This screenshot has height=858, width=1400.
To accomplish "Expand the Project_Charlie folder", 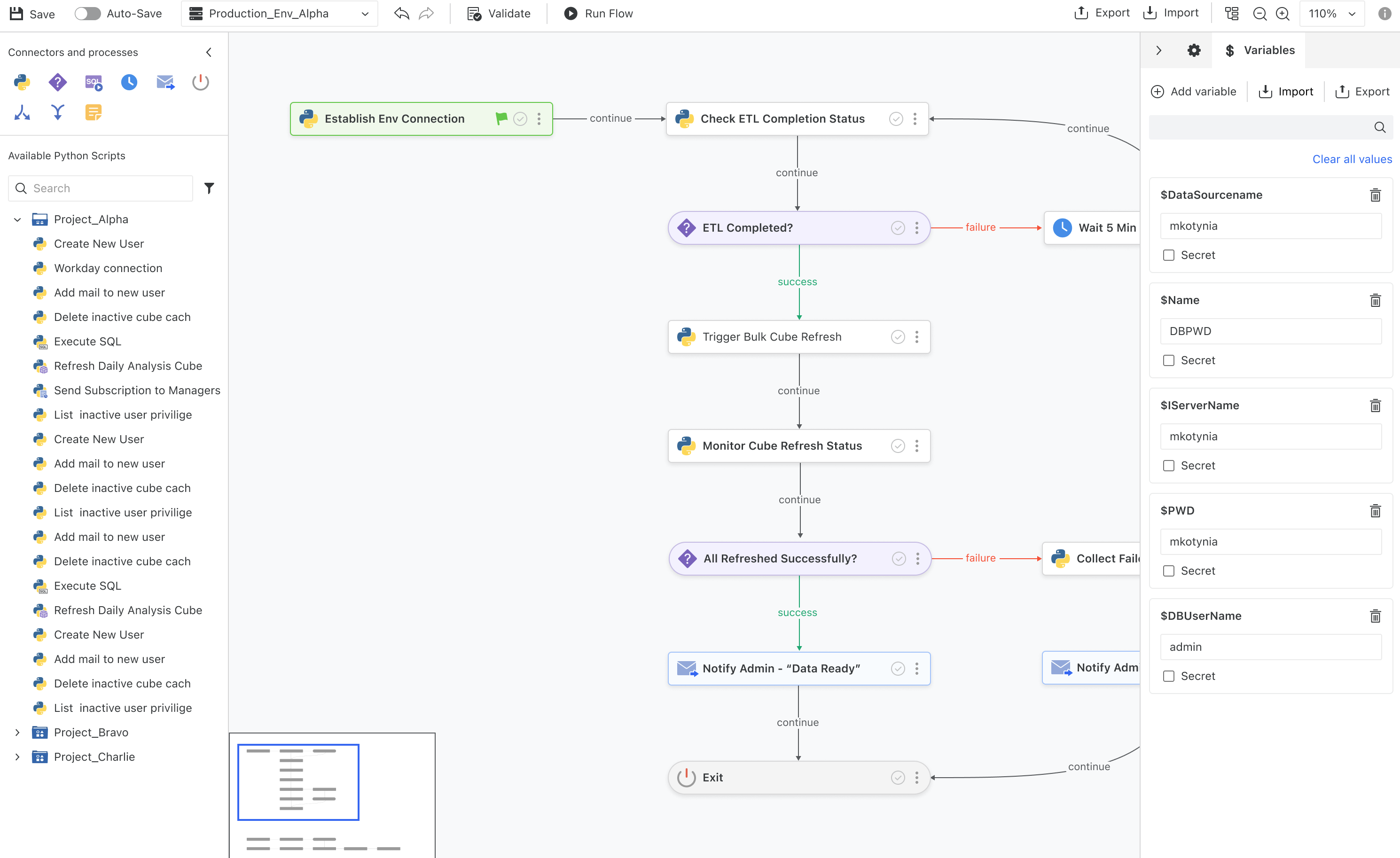I will pyautogui.click(x=17, y=757).
